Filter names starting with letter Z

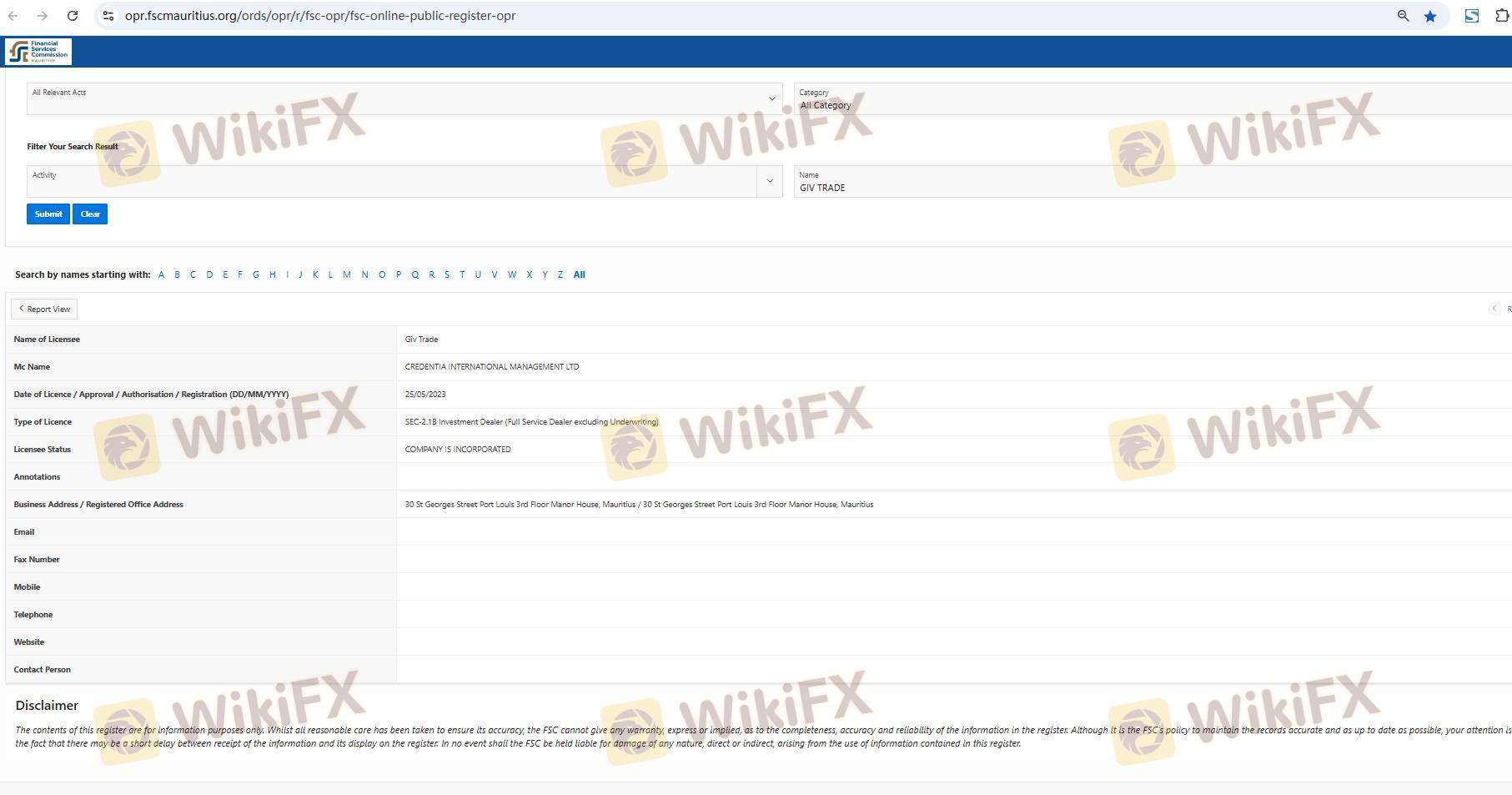560,274
